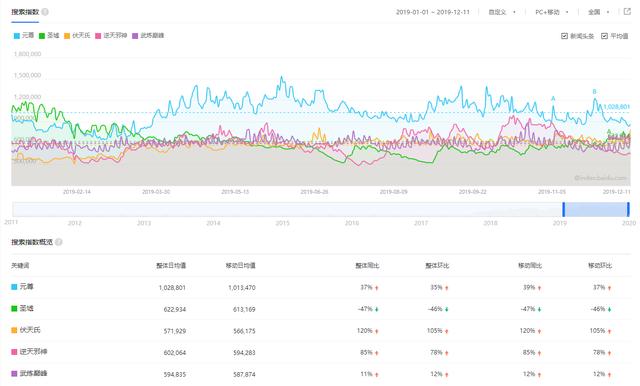
Task: Click year 2015 on the timeline axis
Action: 282,223
